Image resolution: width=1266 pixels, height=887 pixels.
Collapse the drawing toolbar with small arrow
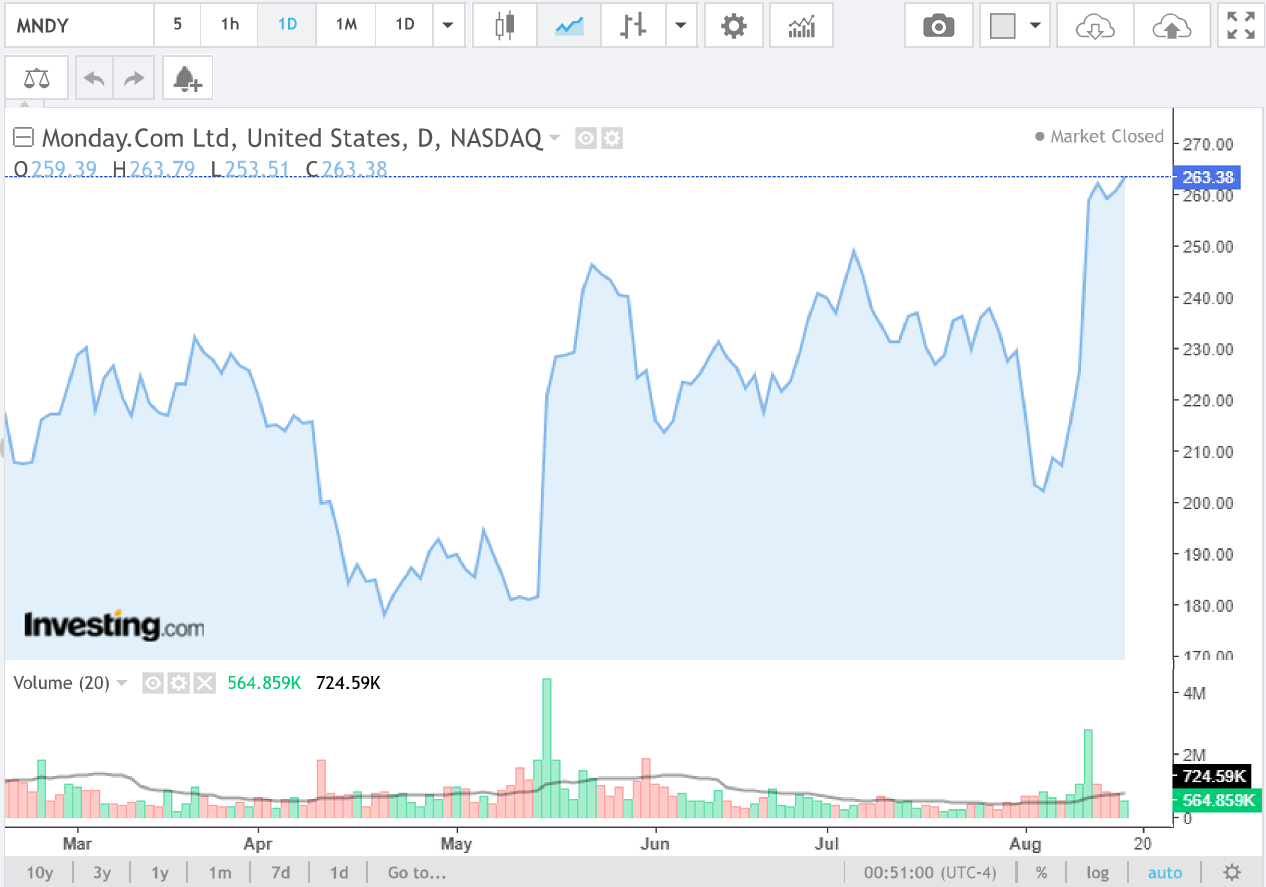coord(26,103)
